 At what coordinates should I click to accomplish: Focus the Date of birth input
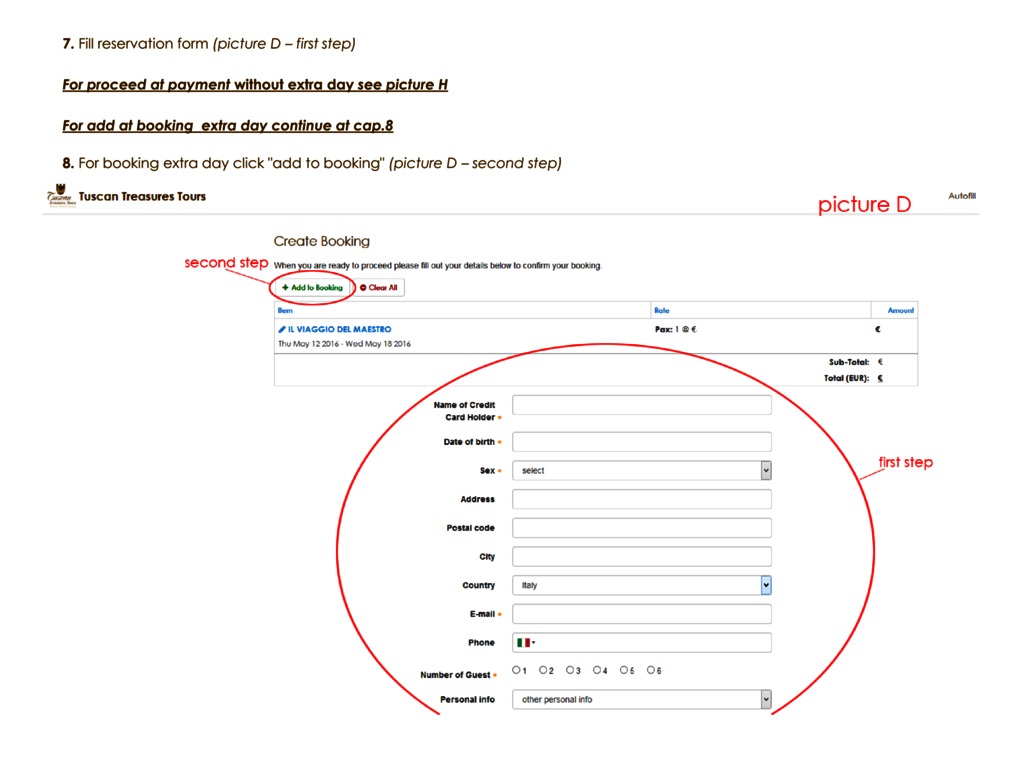coord(641,442)
